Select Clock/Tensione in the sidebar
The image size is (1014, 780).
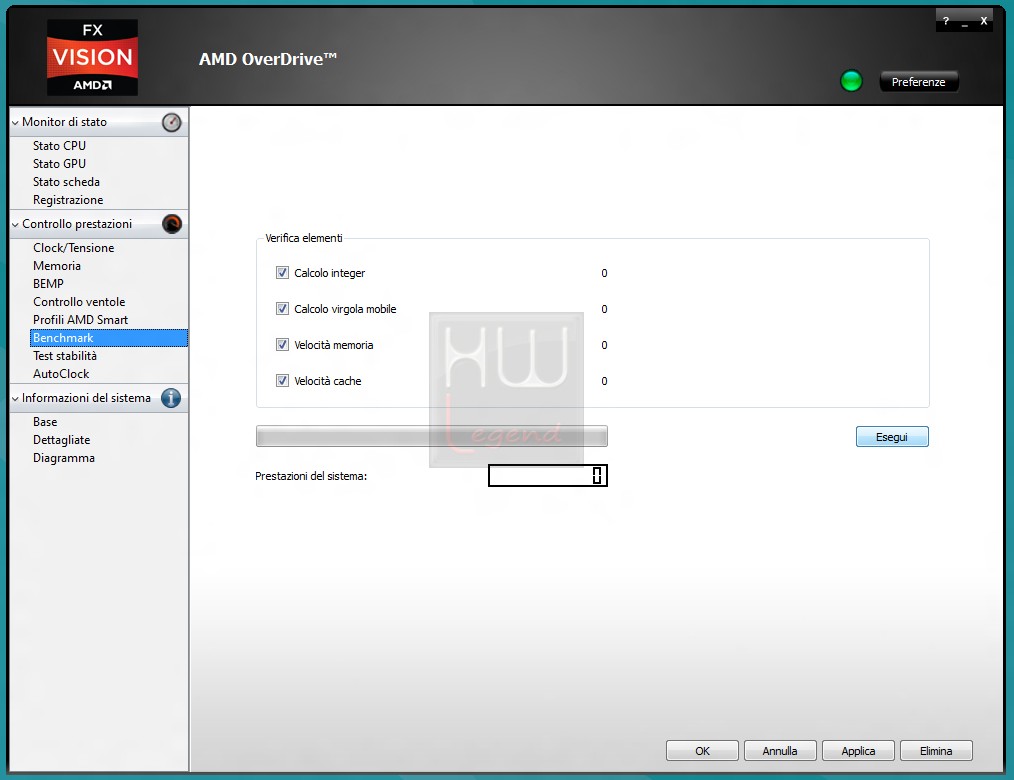tap(74, 248)
